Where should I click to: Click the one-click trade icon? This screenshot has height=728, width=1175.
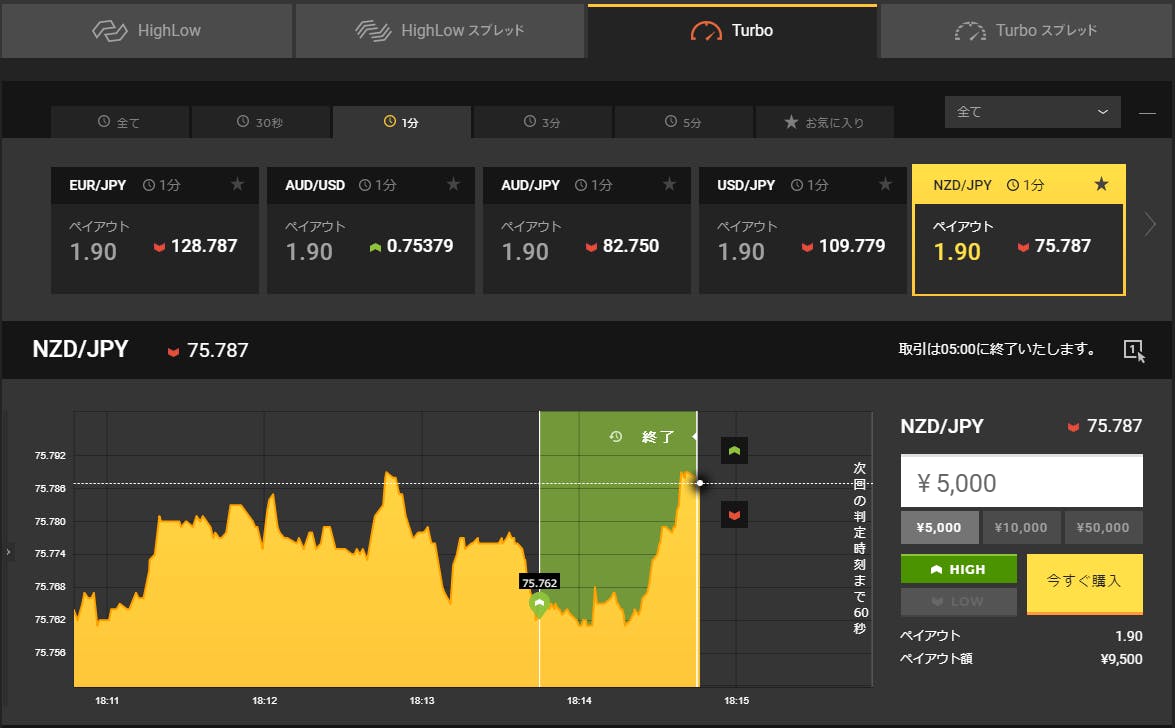[1133, 349]
